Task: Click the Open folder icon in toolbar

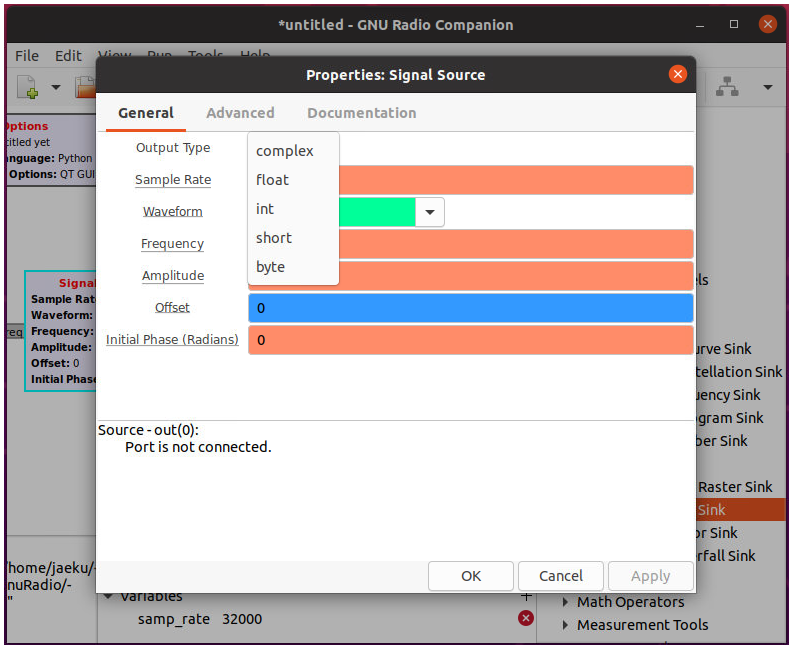Action: tap(86, 87)
